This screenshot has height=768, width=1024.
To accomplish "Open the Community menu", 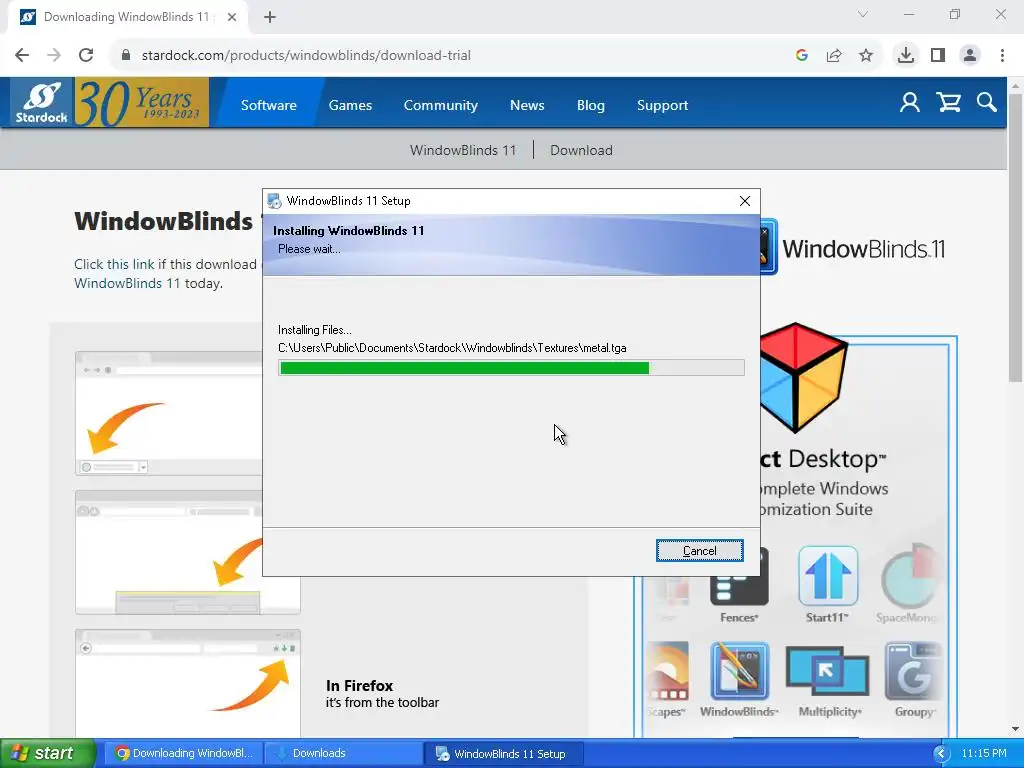I will pyautogui.click(x=440, y=105).
